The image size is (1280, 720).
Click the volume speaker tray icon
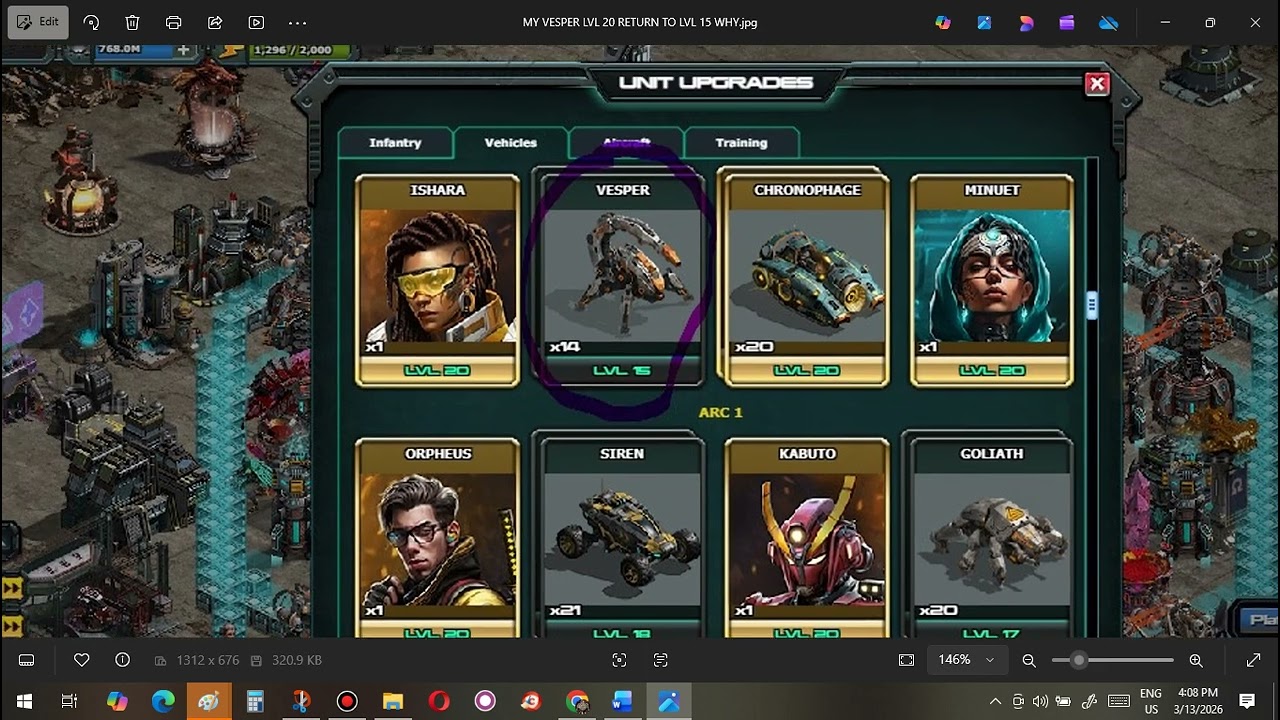point(1040,701)
